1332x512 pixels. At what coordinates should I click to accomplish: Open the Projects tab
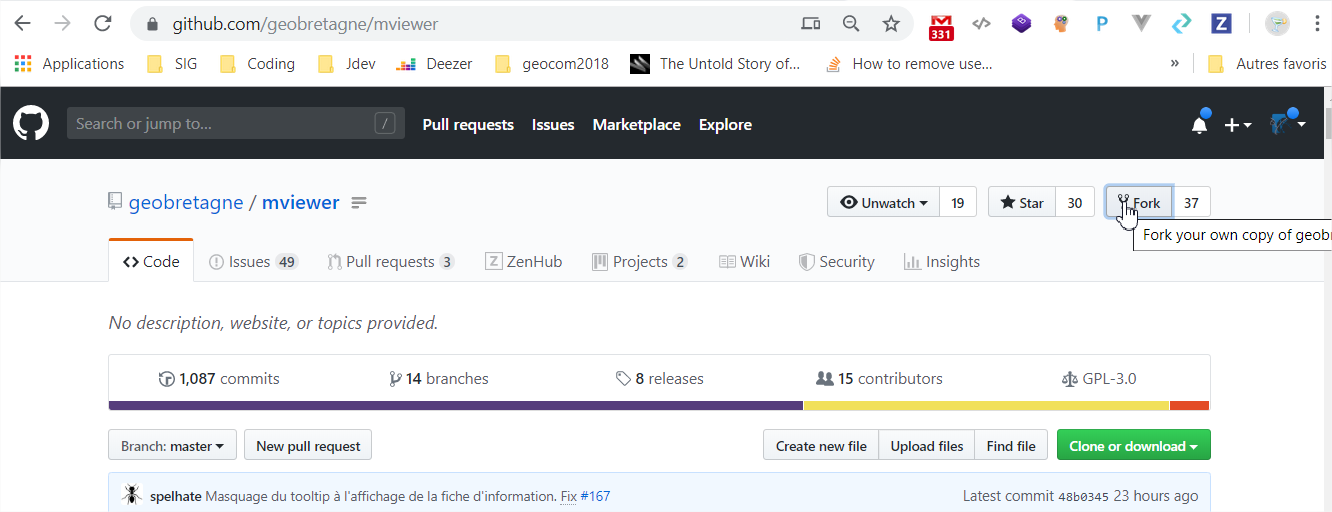[640, 262]
